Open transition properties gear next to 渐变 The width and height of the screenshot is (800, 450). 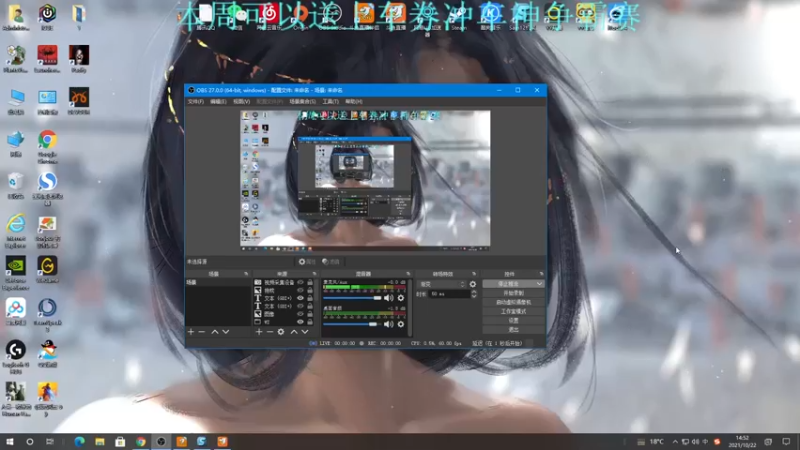tap(473, 284)
